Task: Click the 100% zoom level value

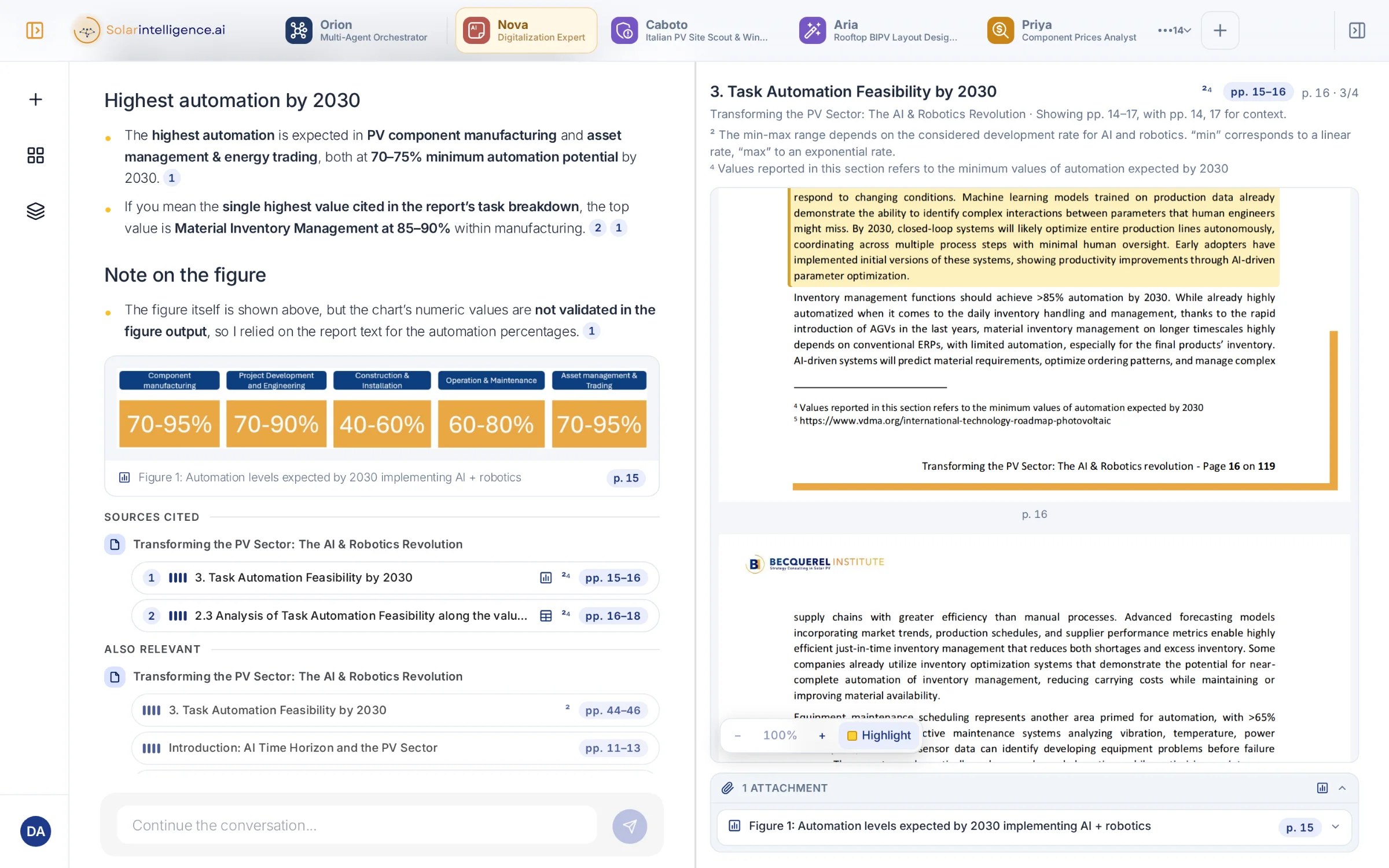Action: click(780, 735)
